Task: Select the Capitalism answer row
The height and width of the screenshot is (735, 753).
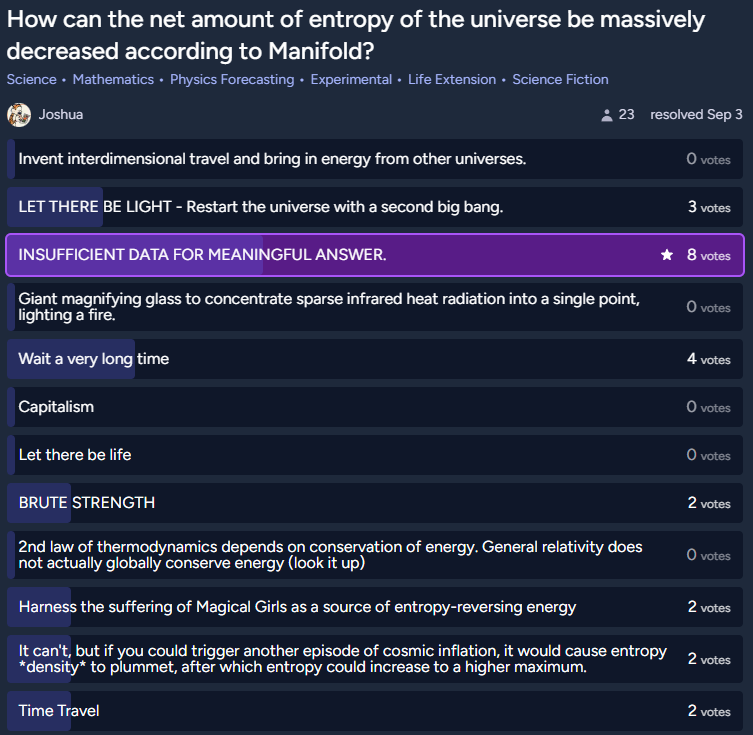Action: click(x=375, y=407)
